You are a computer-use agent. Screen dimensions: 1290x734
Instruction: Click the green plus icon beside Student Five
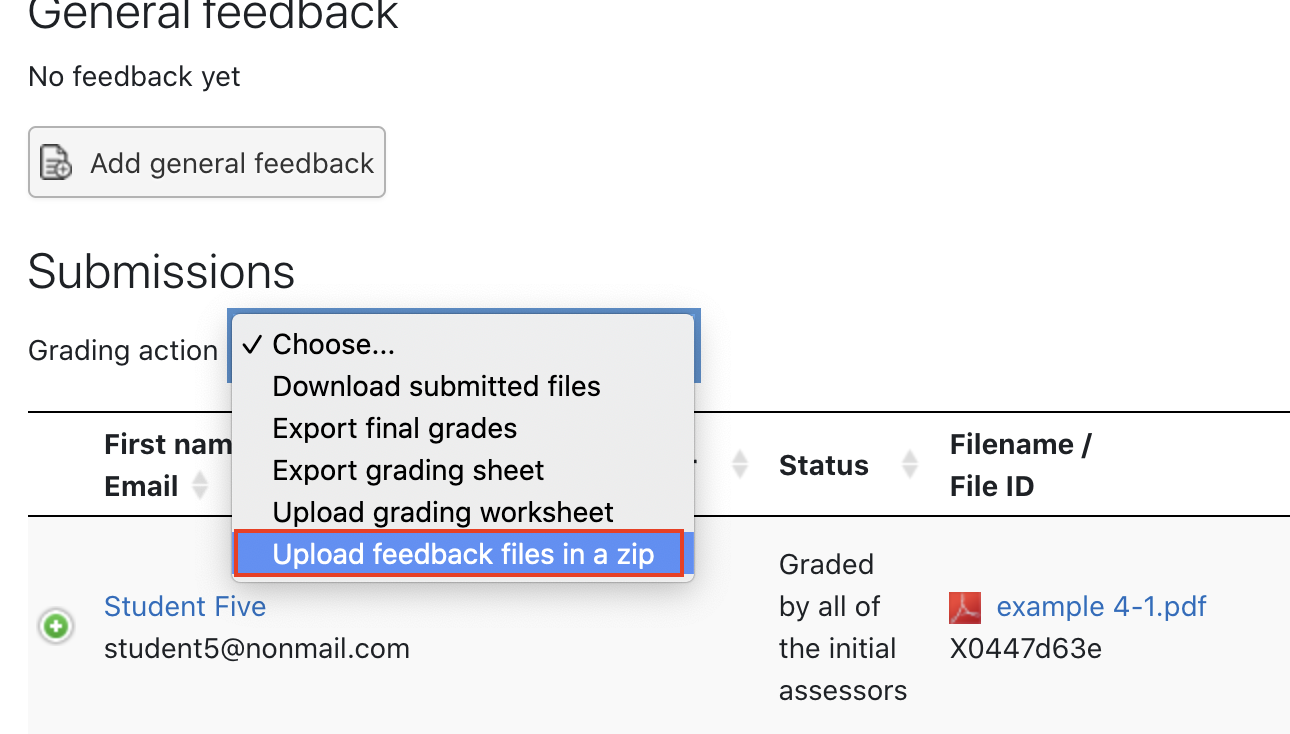click(56, 627)
